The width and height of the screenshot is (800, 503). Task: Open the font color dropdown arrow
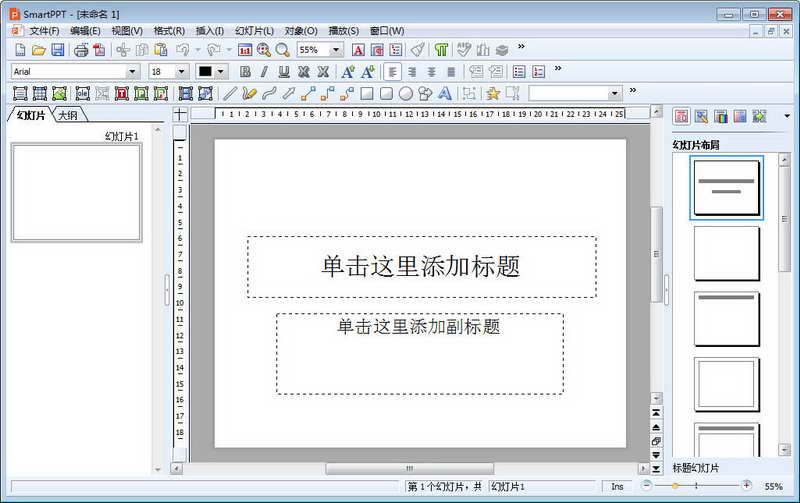[x=220, y=72]
